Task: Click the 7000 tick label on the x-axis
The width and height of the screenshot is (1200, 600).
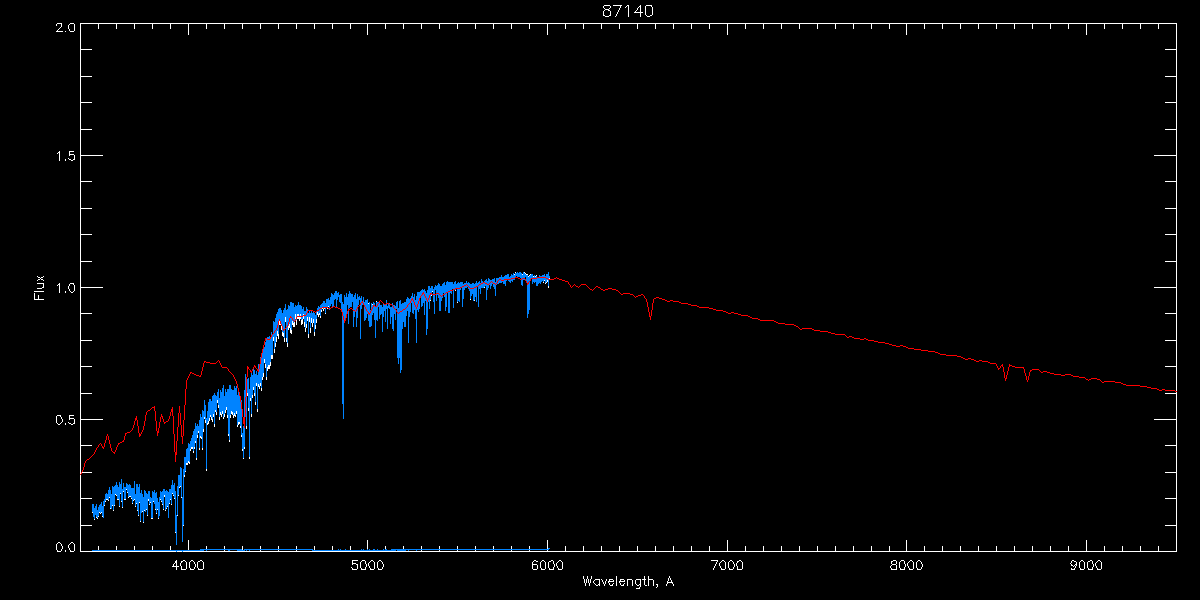Action: click(727, 564)
